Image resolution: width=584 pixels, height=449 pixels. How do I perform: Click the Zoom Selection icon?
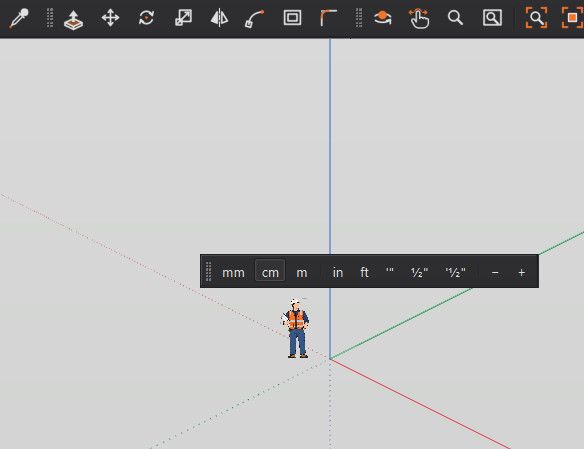click(x=572, y=17)
